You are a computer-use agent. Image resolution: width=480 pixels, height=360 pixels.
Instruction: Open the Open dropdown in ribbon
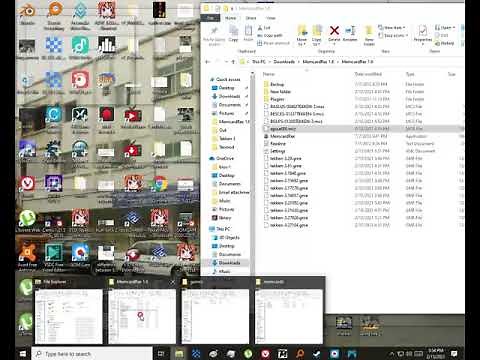click(445, 28)
